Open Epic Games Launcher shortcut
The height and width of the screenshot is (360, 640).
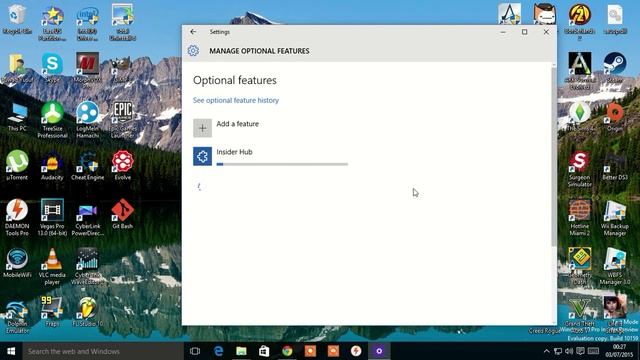click(122, 120)
